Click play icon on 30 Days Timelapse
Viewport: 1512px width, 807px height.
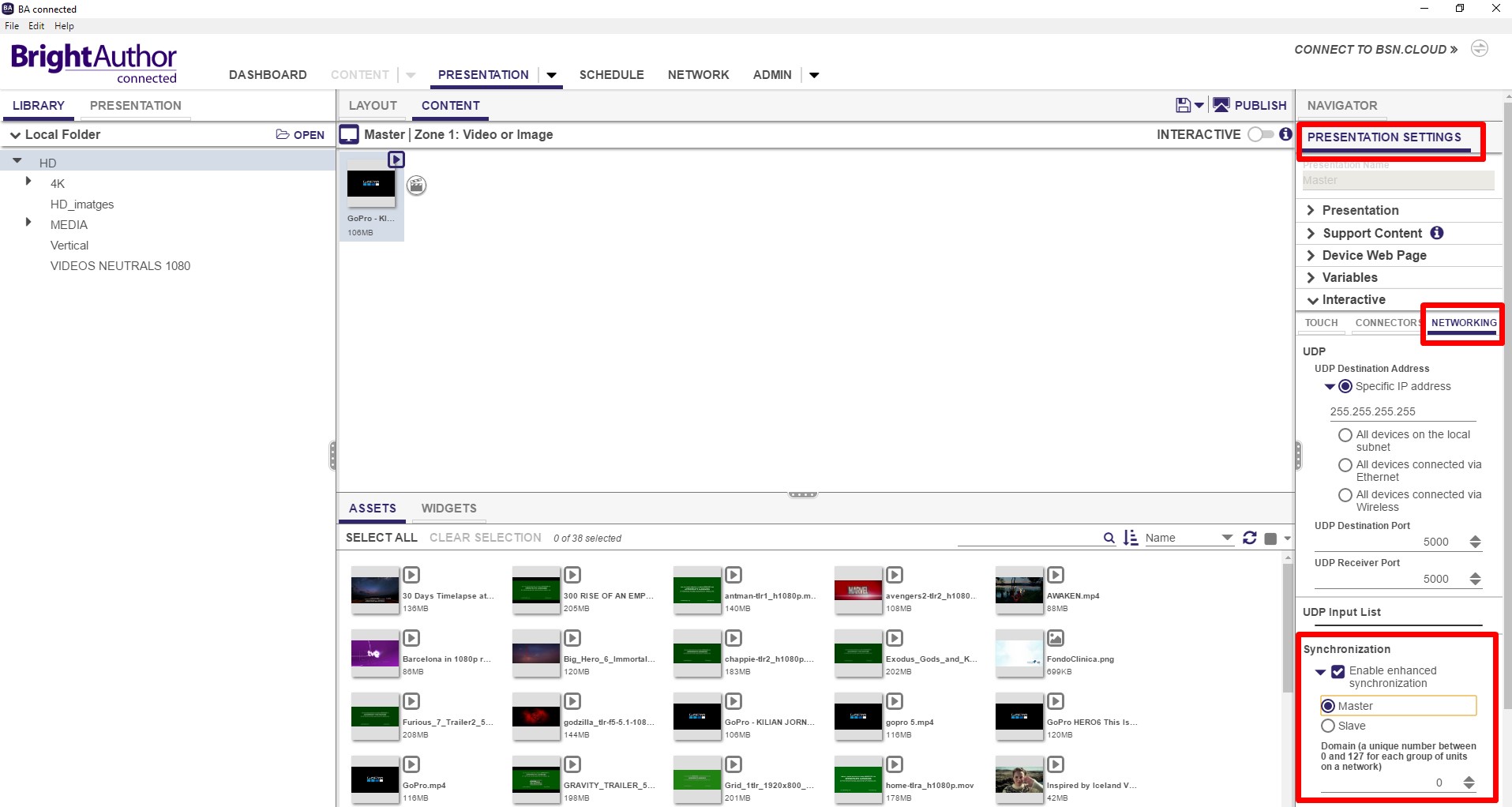click(411, 575)
